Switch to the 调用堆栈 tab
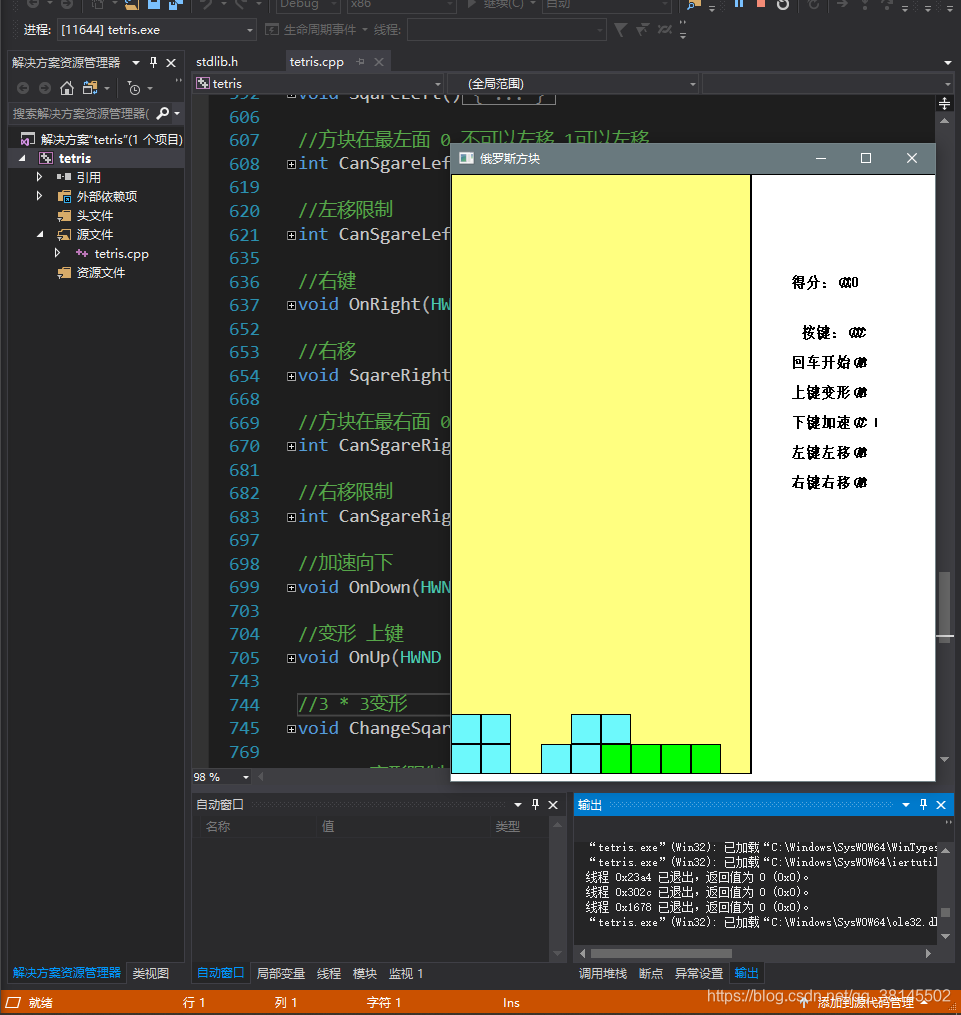Image resolution: width=961 pixels, height=1015 pixels. (x=602, y=973)
